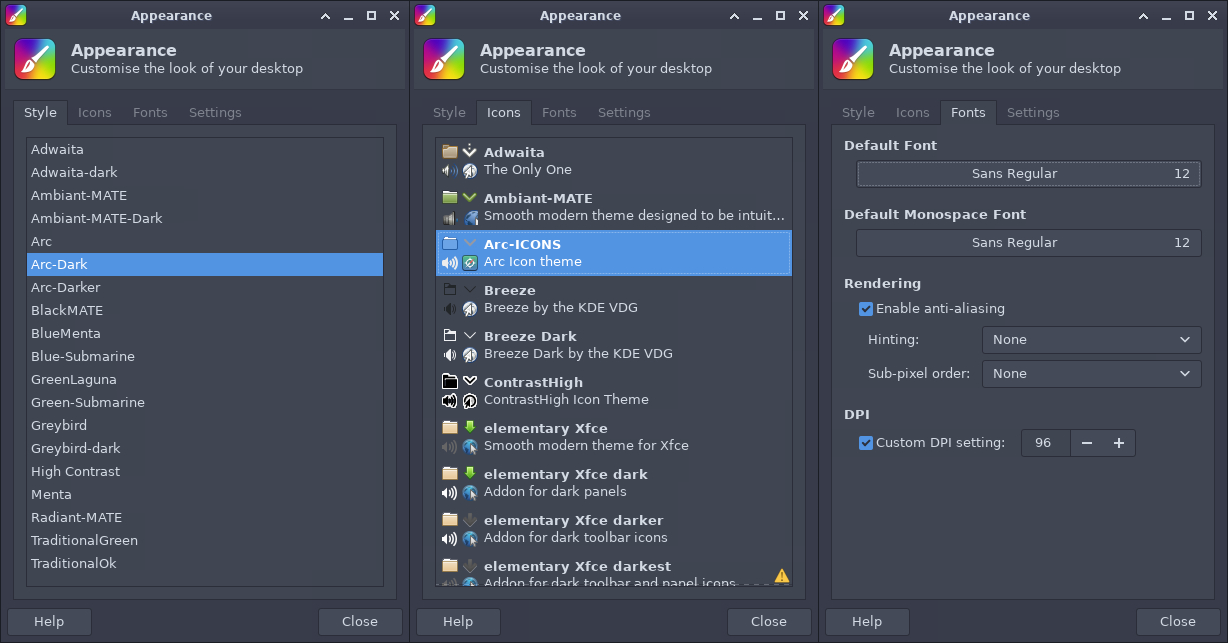
Task: Select the Arc-Darker style
Action: pyautogui.click(x=205, y=288)
